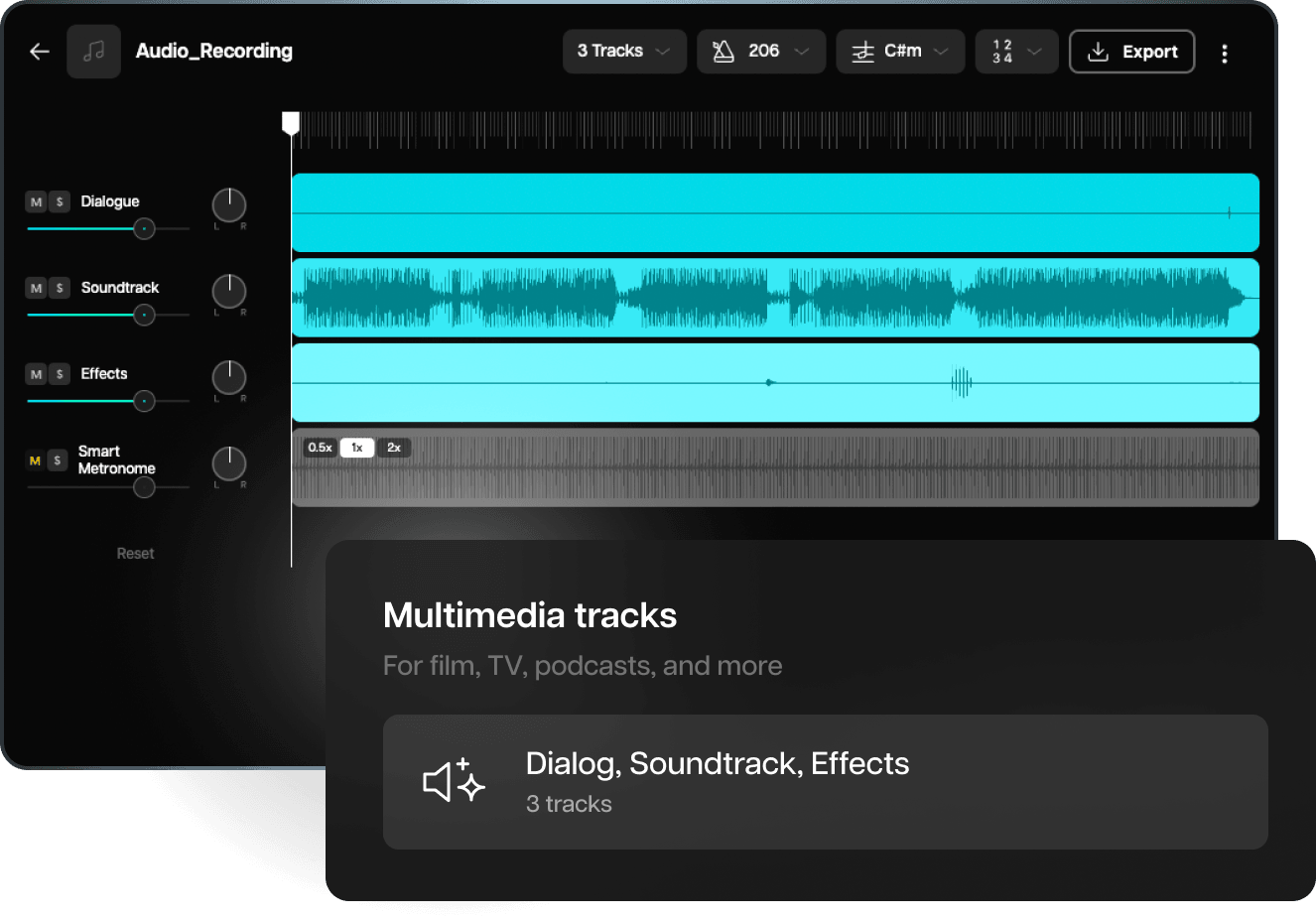Open the 3 Tracks dropdown
The height and width of the screenshot is (919, 1316).
(x=624, y=52)
